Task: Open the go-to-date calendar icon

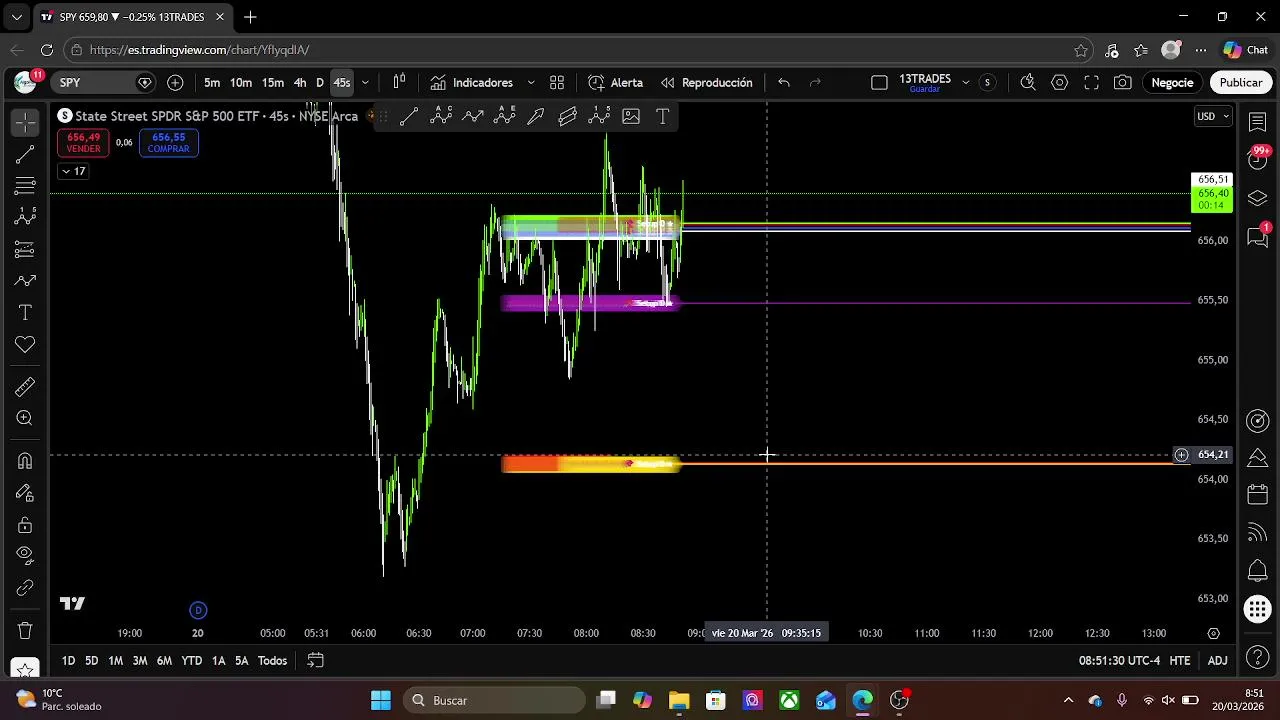Action: pos(315,660)
